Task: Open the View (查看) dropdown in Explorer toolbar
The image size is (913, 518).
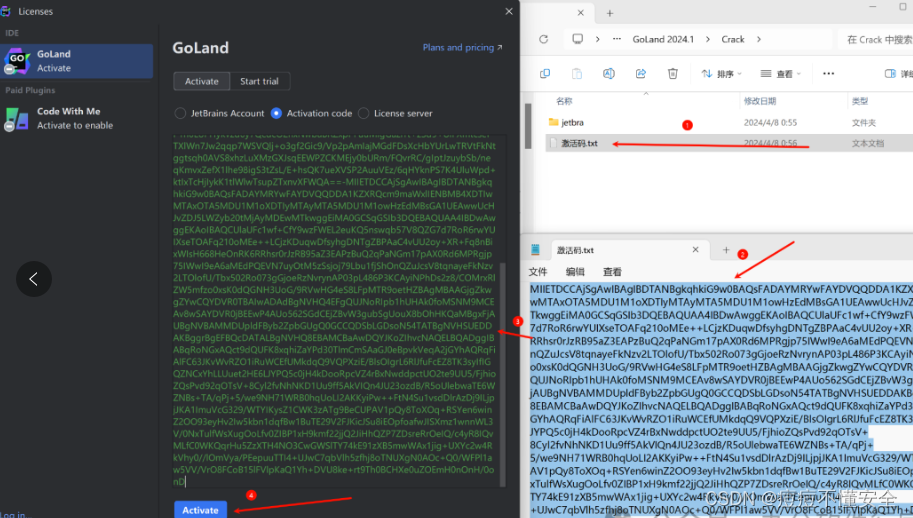Action: 781,73
